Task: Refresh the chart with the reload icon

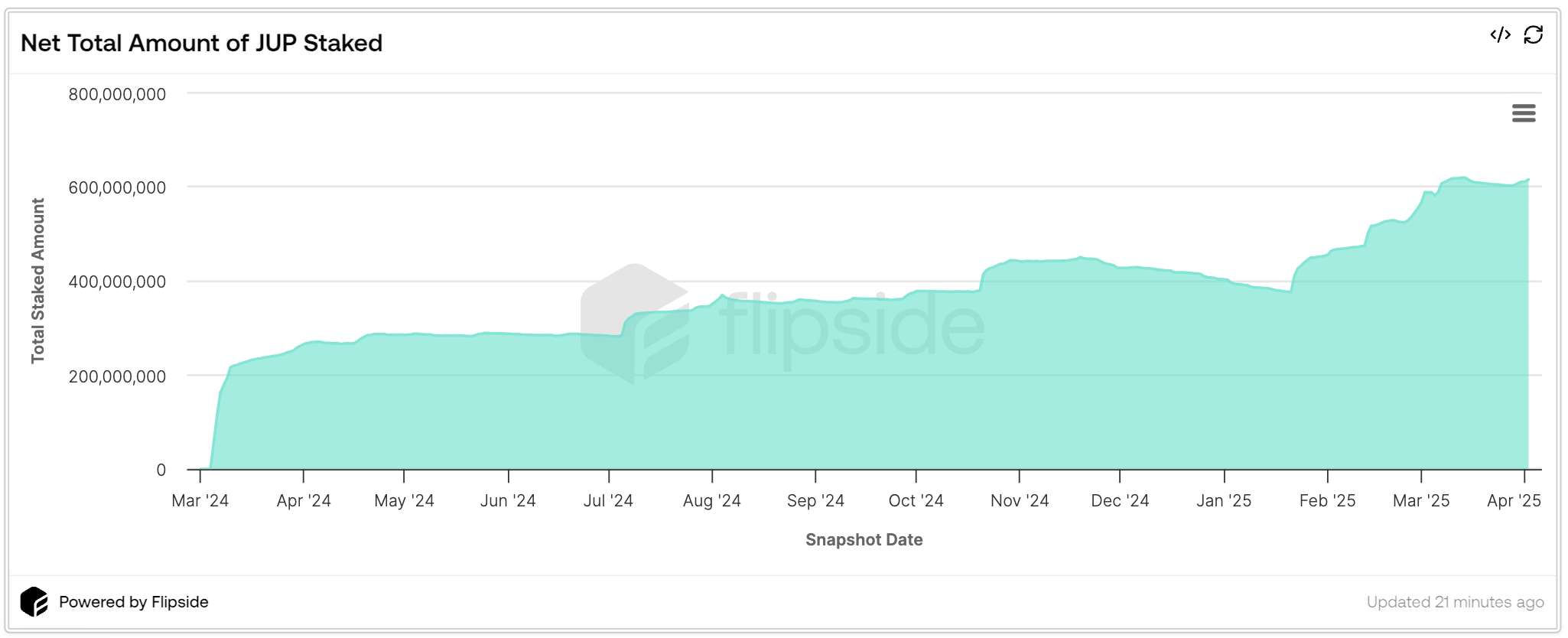Action: click(1534, 35)
